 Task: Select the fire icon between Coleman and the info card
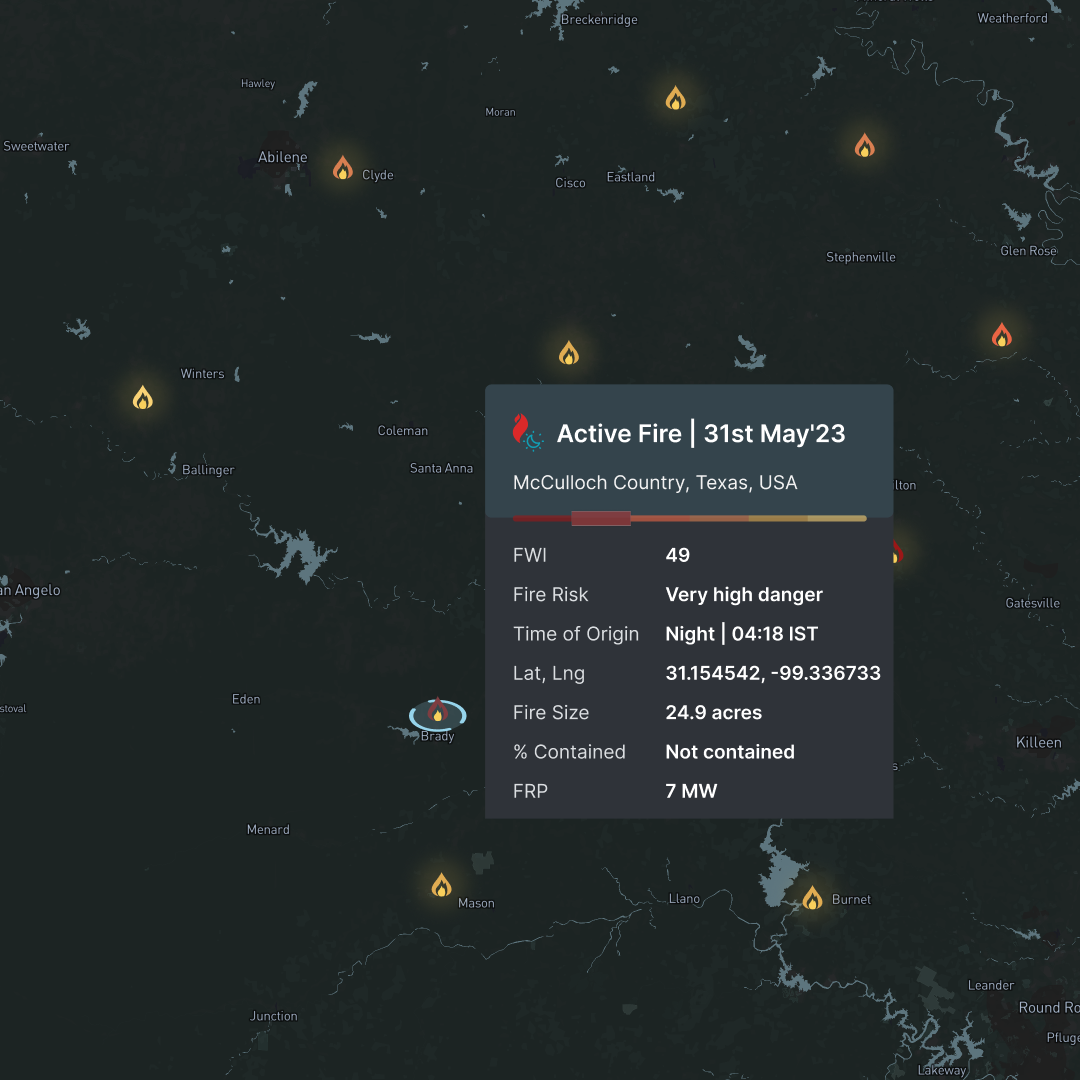[569, 351]
